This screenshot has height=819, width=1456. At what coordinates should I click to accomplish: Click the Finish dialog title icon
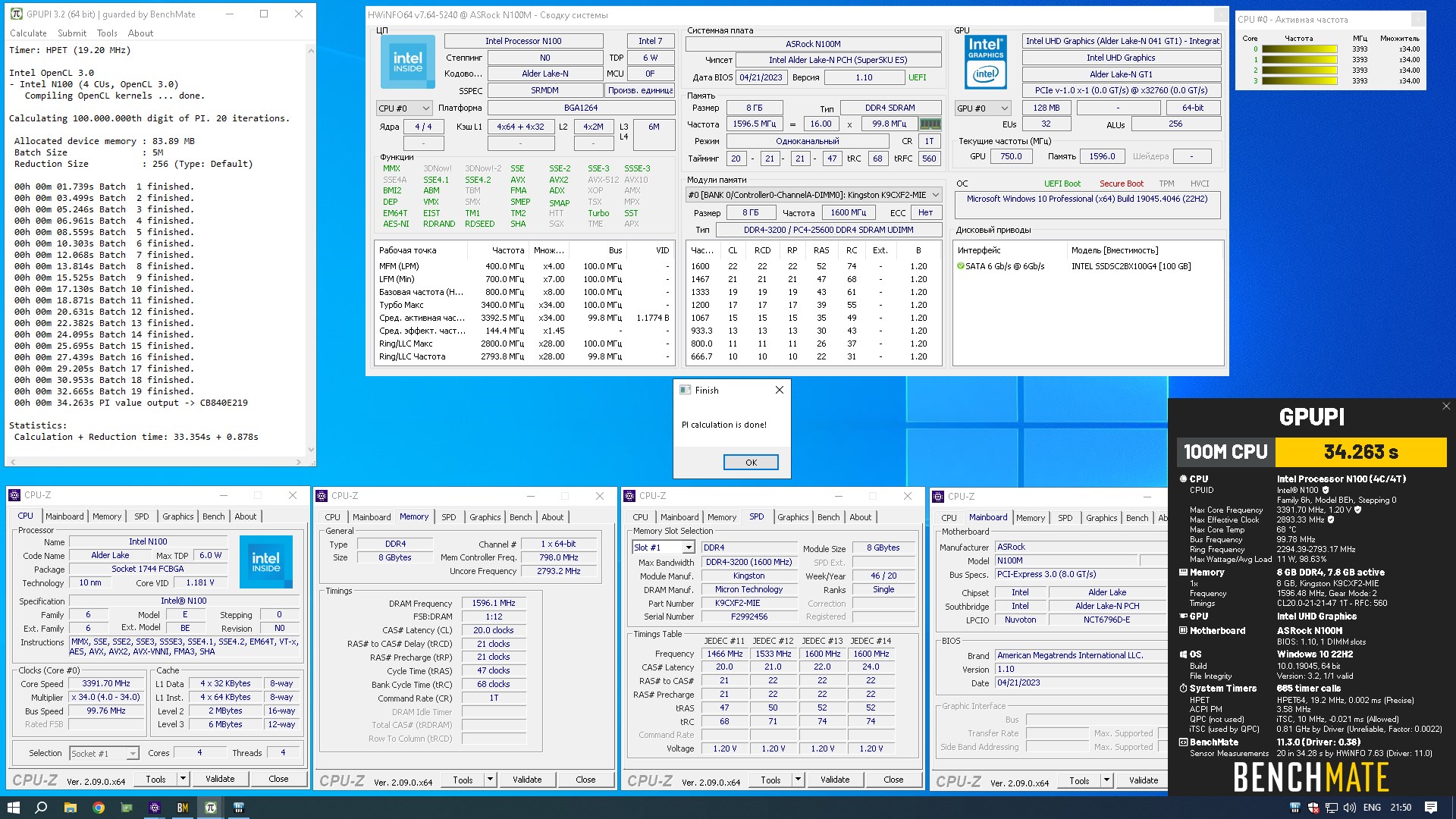tap(686, 390)
